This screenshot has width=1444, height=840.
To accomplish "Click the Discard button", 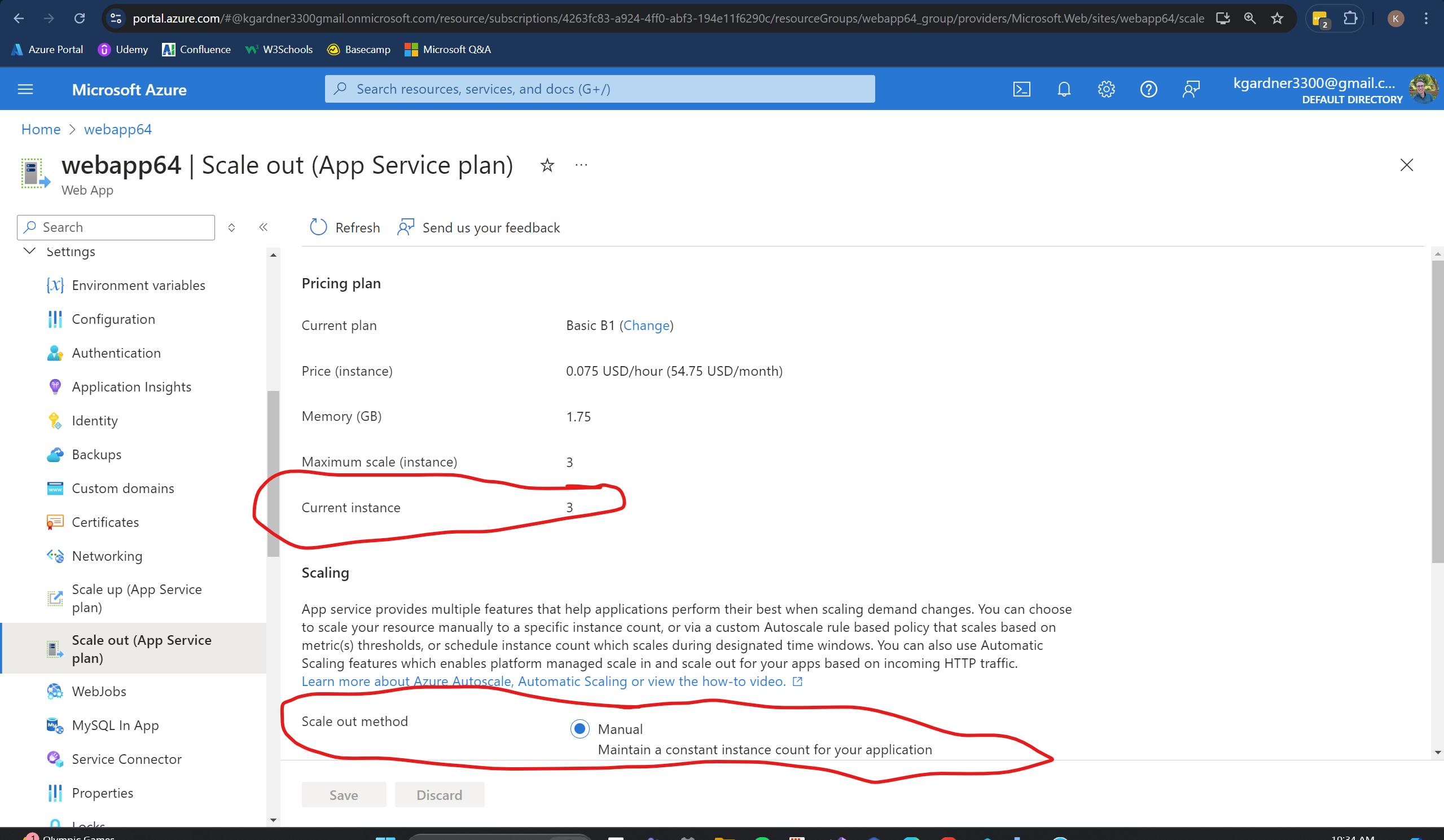I will pos(440,795).
